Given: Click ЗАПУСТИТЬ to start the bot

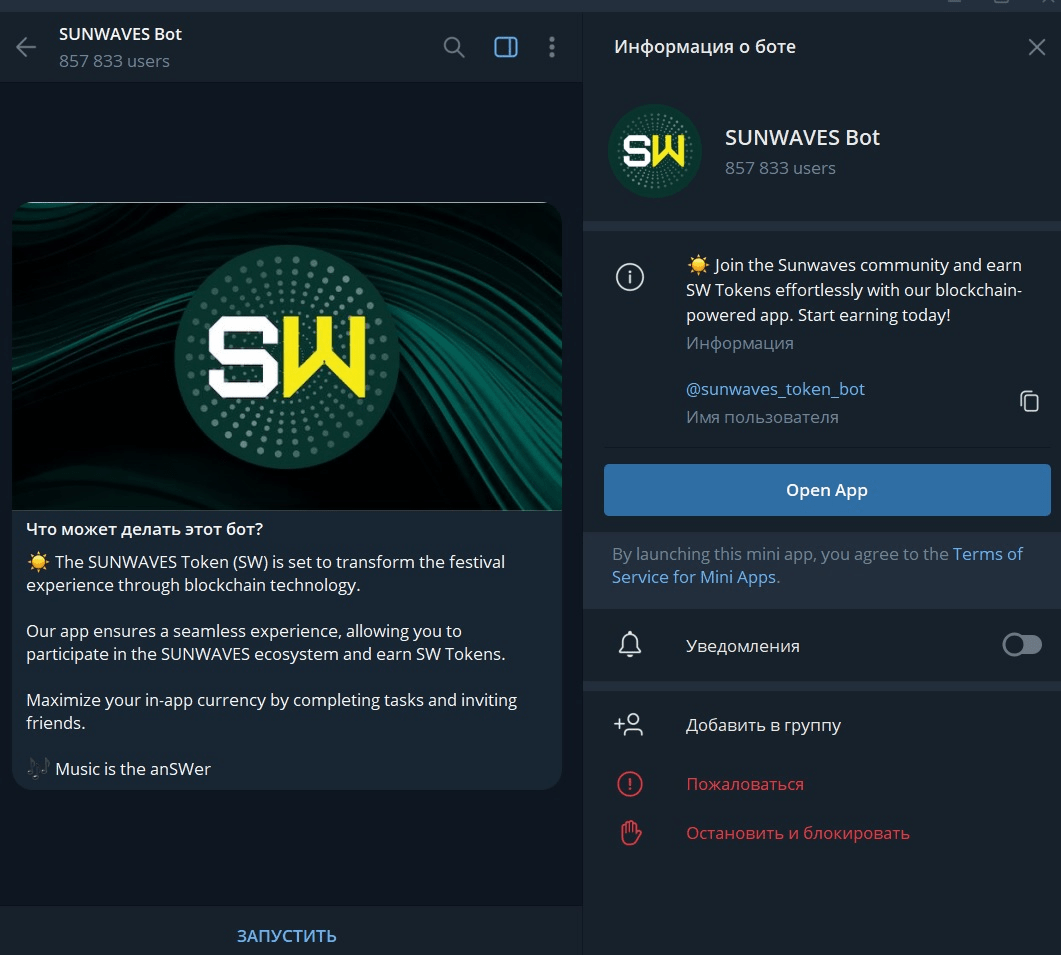Looking at the screenshot, I should pos(286,936).
